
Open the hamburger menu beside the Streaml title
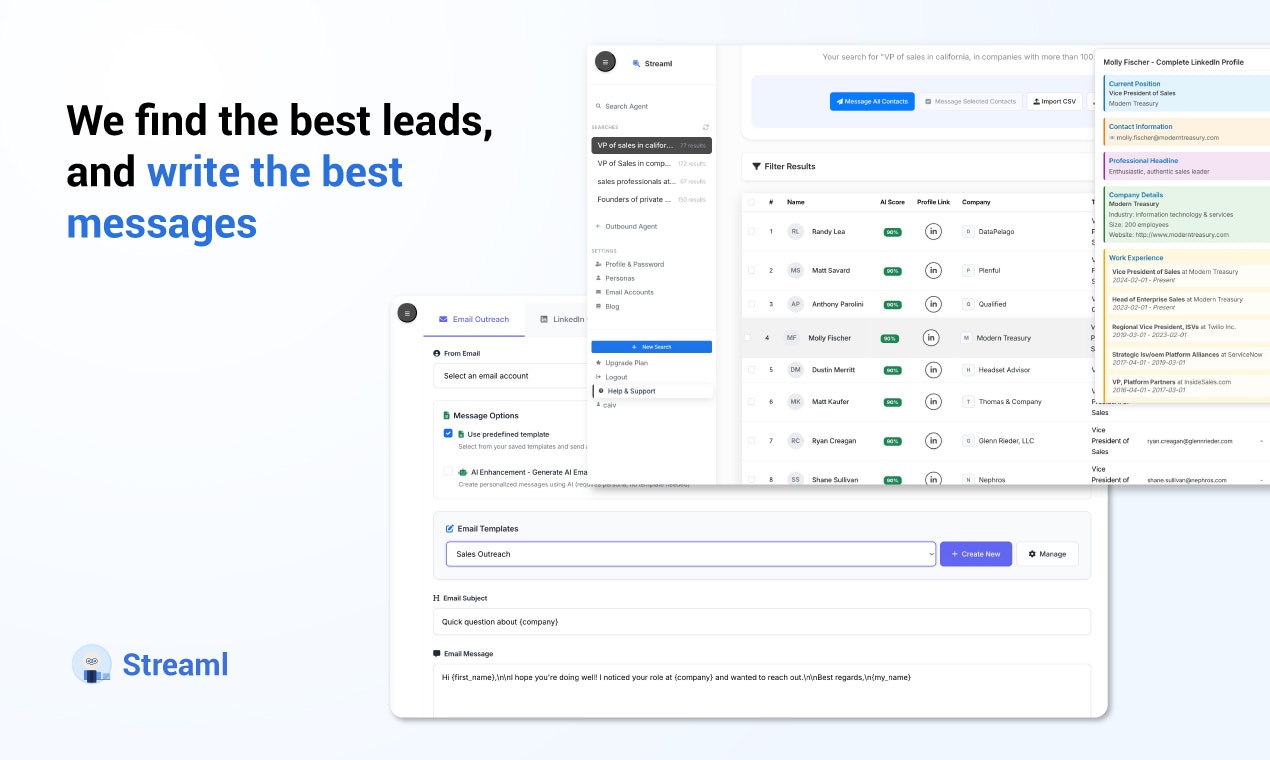pyautogui.click(x=605, y=62)
